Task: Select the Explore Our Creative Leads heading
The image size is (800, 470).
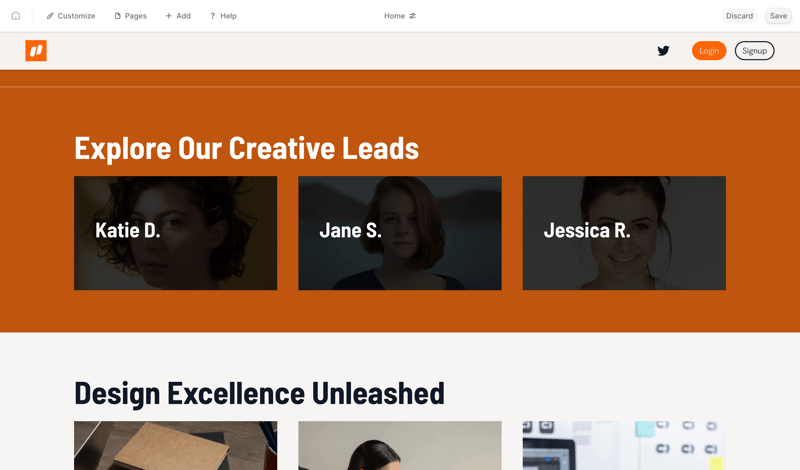Action: tap(246, 149)
